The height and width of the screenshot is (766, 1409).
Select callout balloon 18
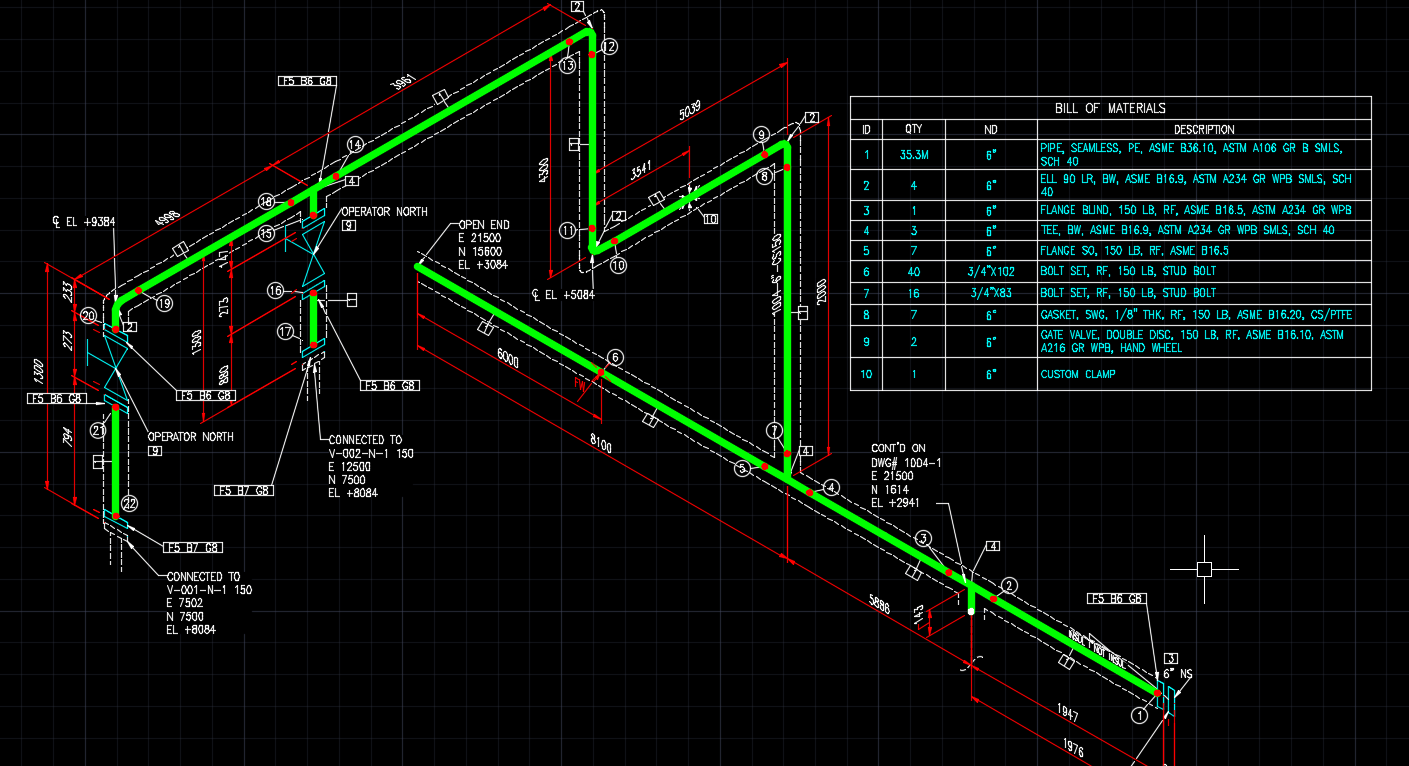(x=266, y=202)
